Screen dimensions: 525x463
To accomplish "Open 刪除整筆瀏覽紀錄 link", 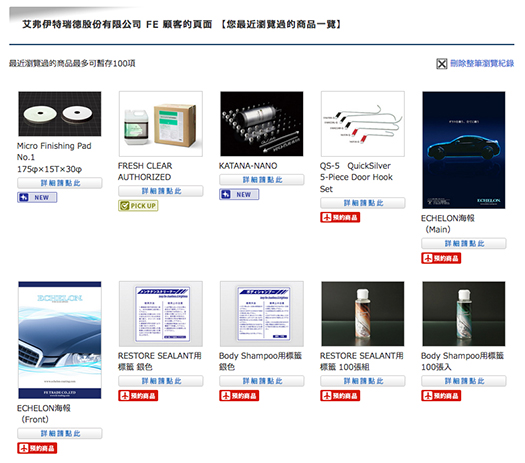I will (x=482, y=63).
